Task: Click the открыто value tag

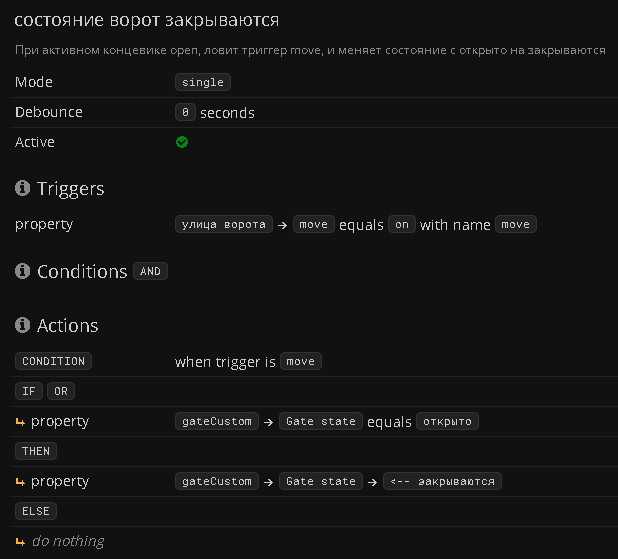Action: (x=447, y=421)
